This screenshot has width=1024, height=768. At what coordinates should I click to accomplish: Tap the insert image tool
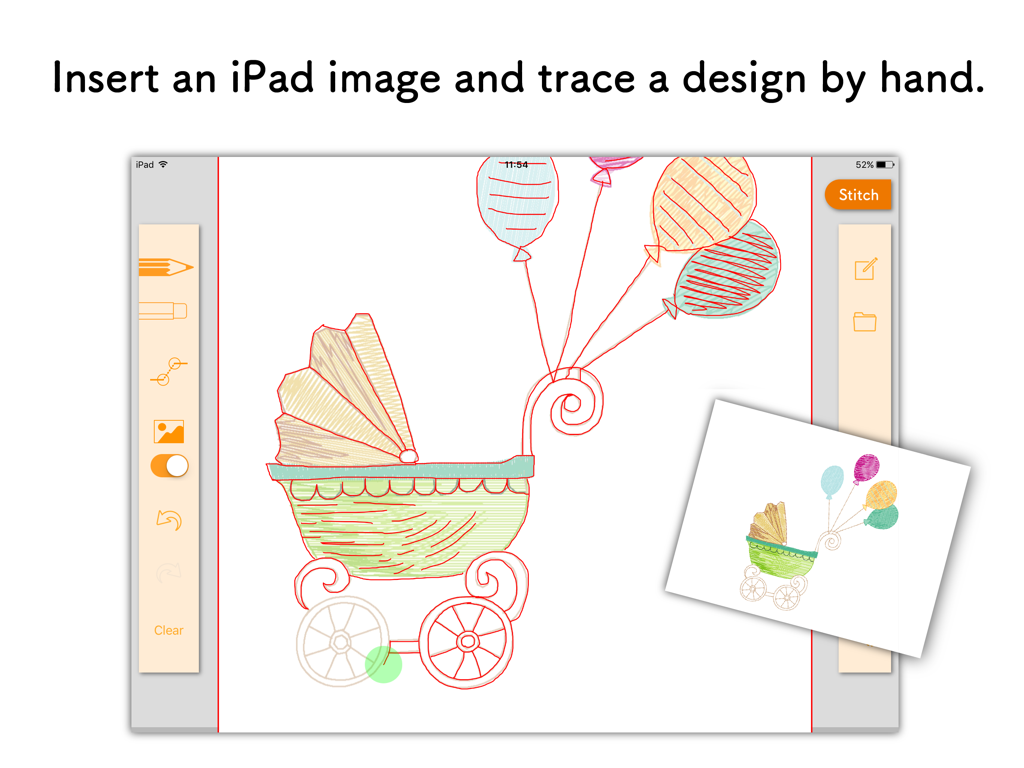167,430
